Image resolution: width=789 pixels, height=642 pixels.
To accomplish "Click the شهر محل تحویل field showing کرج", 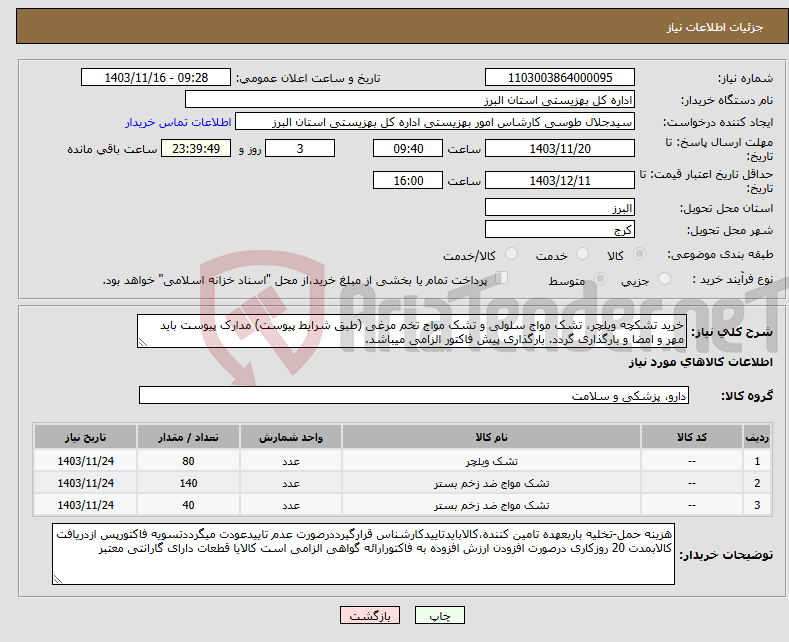I will click(560, 229).
